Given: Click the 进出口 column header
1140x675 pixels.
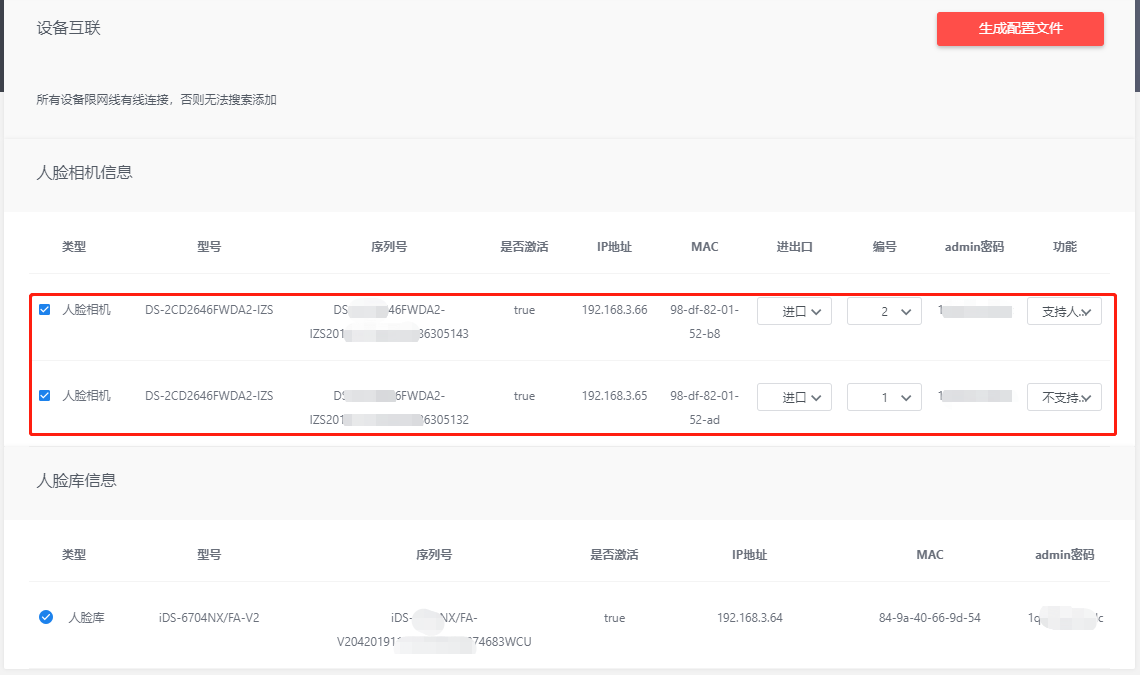Looking at the screenshot, I should 794,247.
